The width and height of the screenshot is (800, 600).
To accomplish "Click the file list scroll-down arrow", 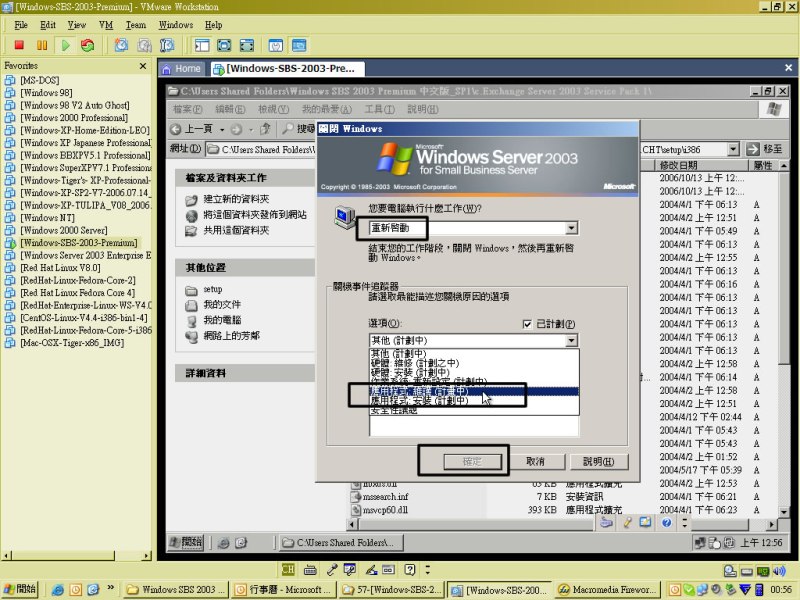I will point(784,511).
